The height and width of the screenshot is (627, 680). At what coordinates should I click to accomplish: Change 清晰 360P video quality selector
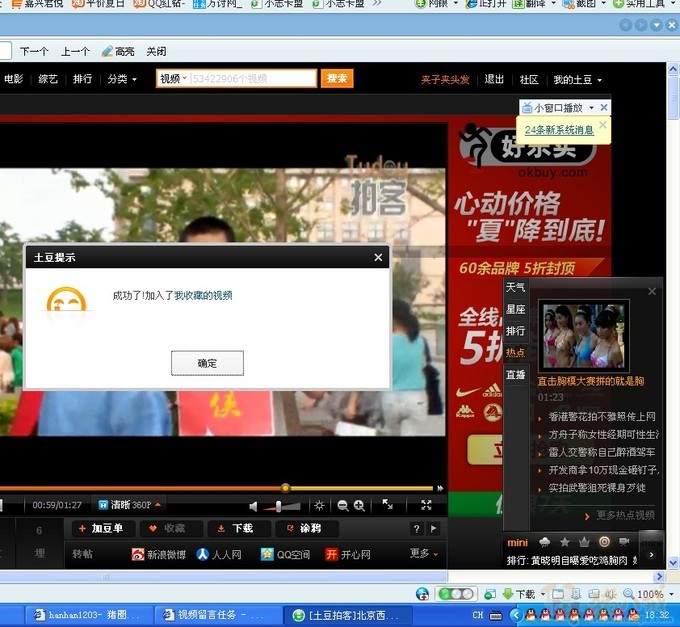pyautogui.click(x=130, y=505)
